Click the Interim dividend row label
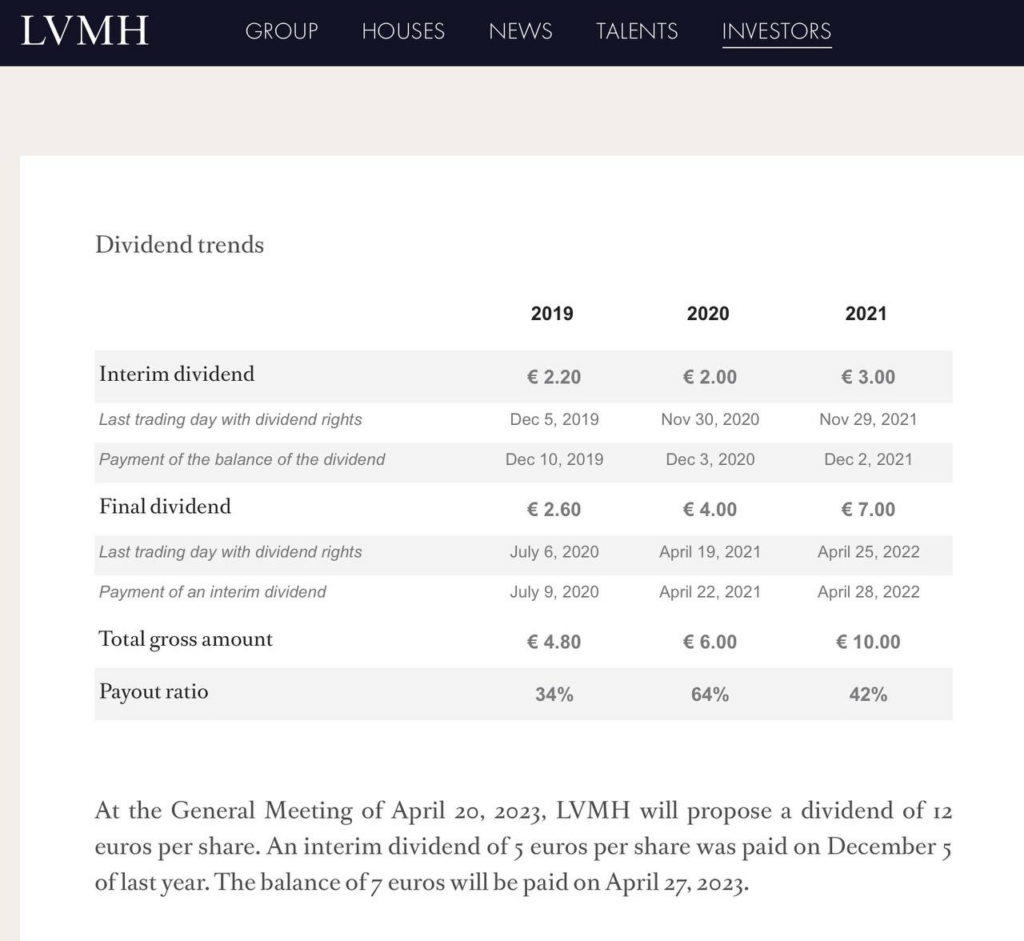Image resolution: width=1024 pixels, height=941 pixels. [177, 374]
